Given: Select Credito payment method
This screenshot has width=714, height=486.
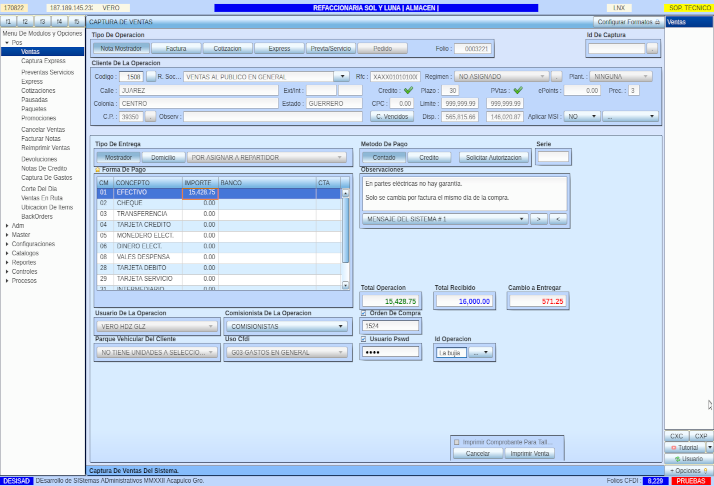Looking at the screenshot, I should (x=429, y=158).
